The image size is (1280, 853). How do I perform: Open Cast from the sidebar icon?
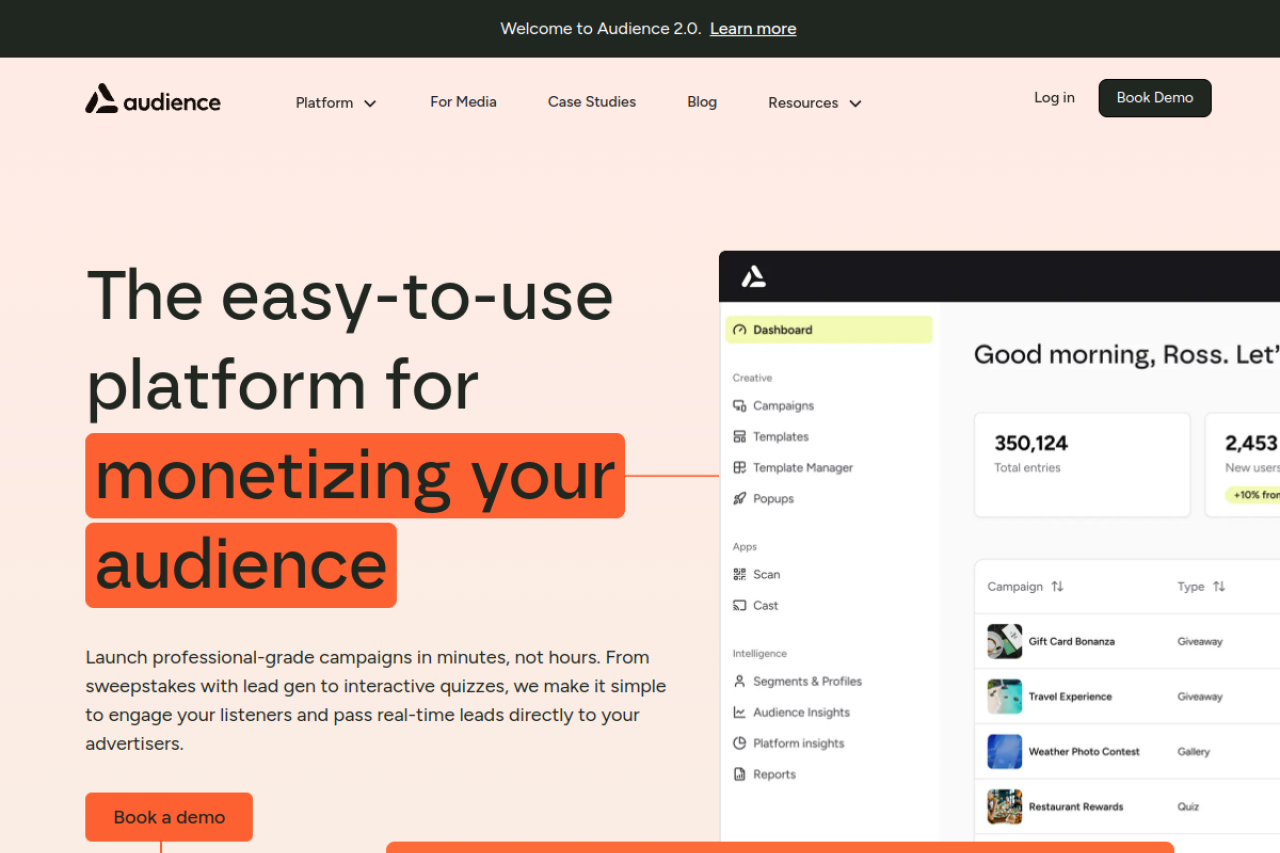click(740, 606)
